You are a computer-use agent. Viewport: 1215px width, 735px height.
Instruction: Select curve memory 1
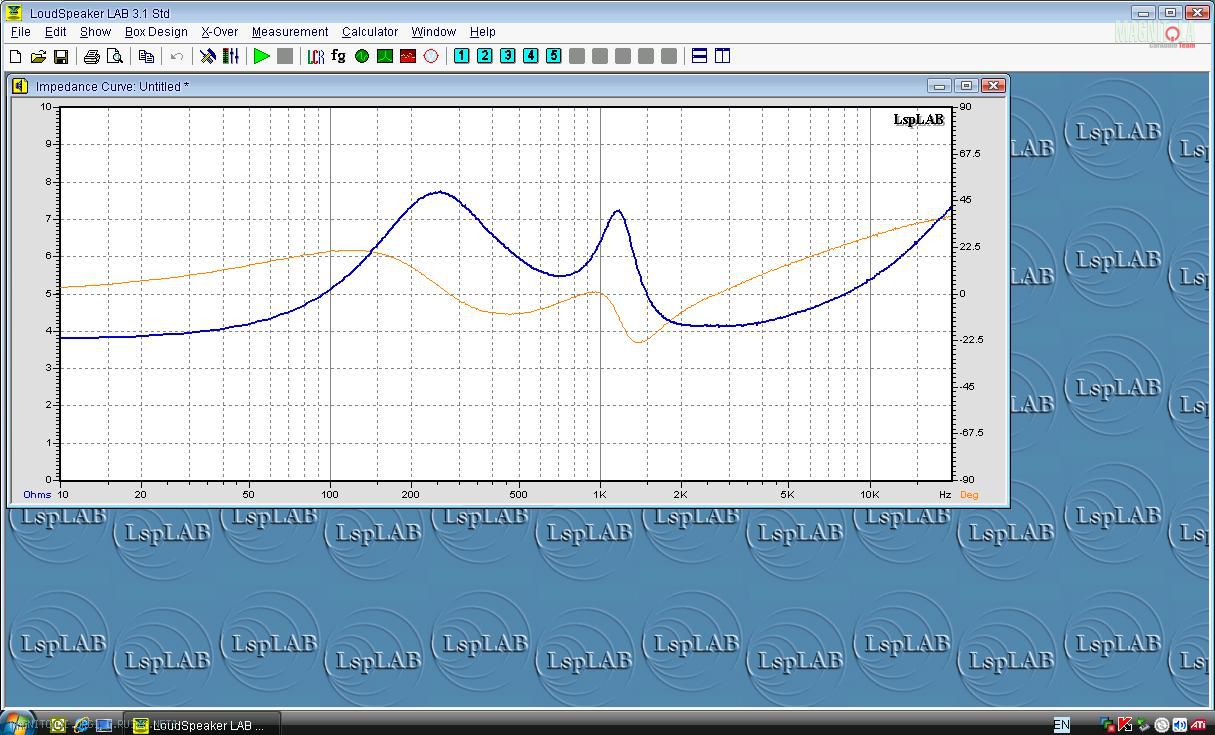(x=461, y=56)
